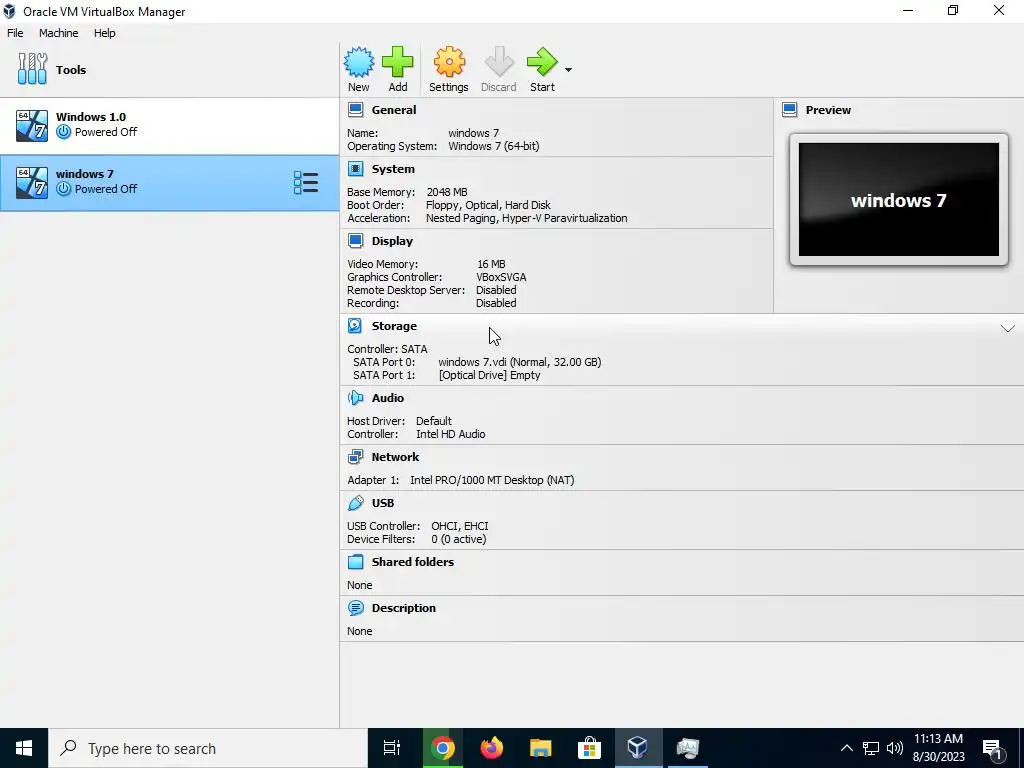The width and height of the screenshot is (1024, 768).
Task: Click the System section header link
Action: [393, 169]
